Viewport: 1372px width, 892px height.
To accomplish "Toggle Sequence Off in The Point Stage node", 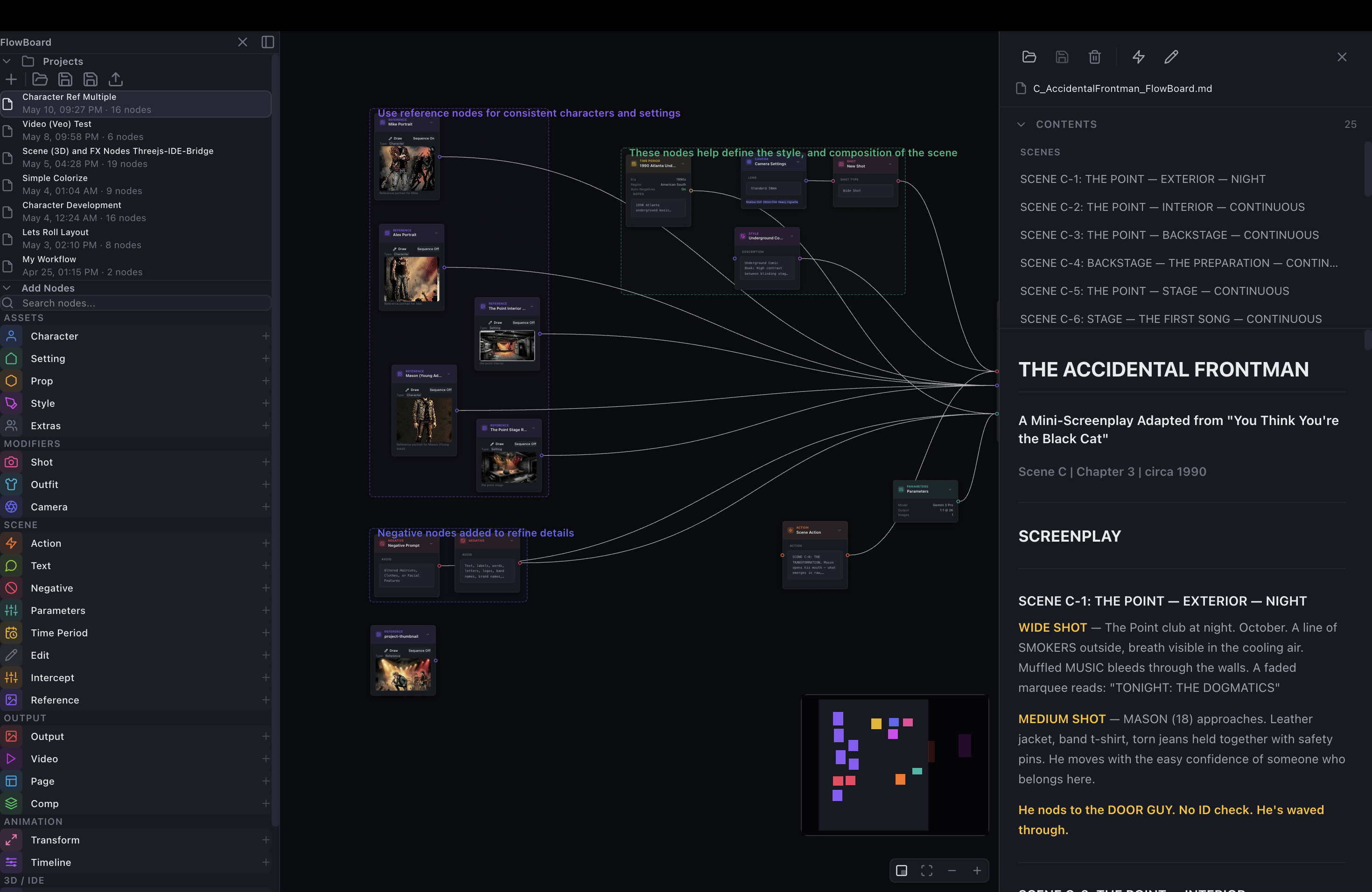I will point(525,444).
